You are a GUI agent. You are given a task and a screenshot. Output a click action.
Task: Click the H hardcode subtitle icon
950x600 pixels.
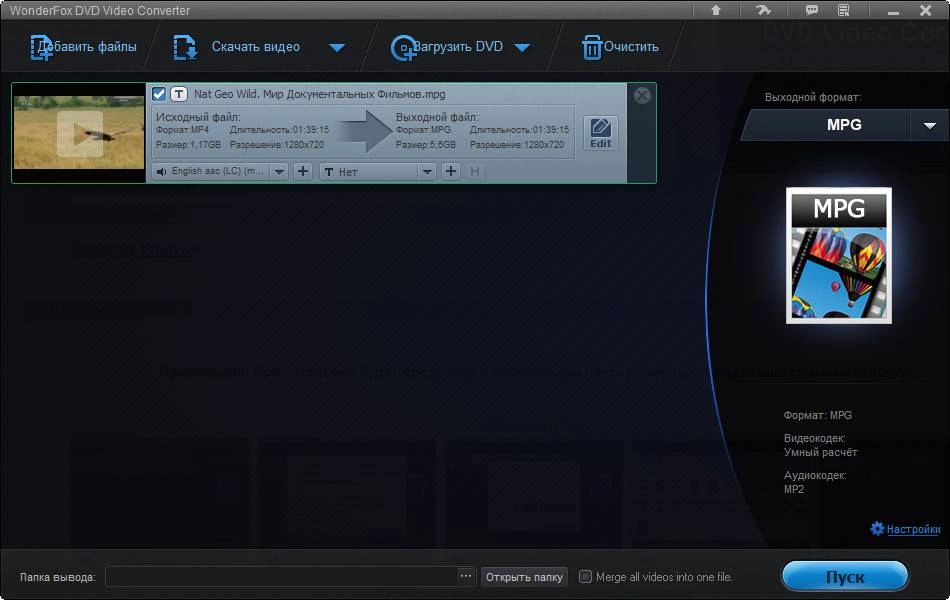[475, 172]
